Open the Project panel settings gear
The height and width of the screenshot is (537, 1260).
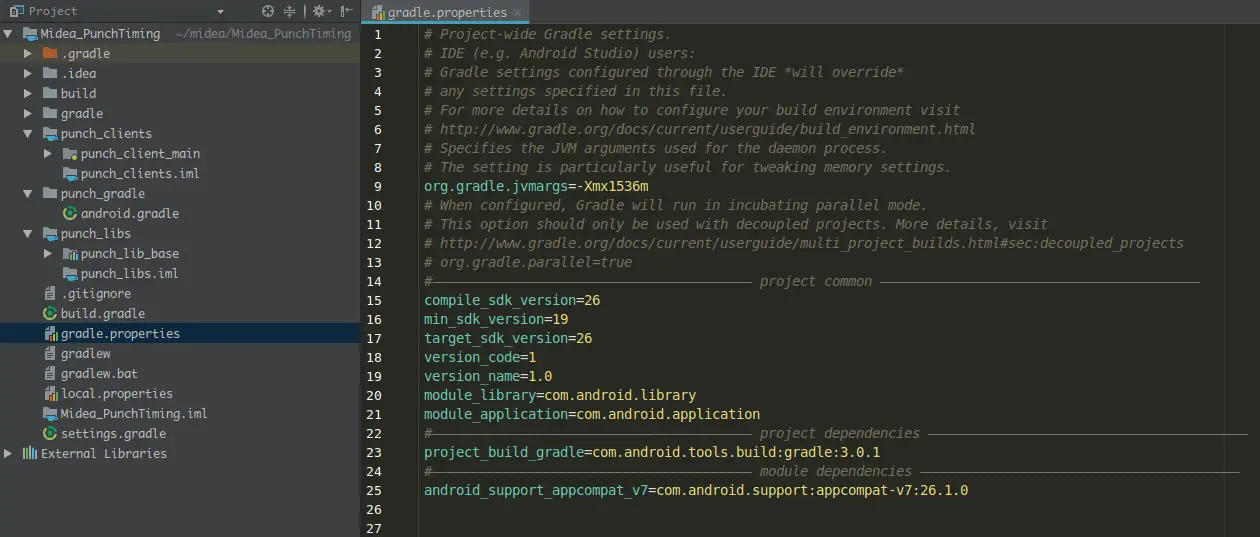(x=320, y=11)
